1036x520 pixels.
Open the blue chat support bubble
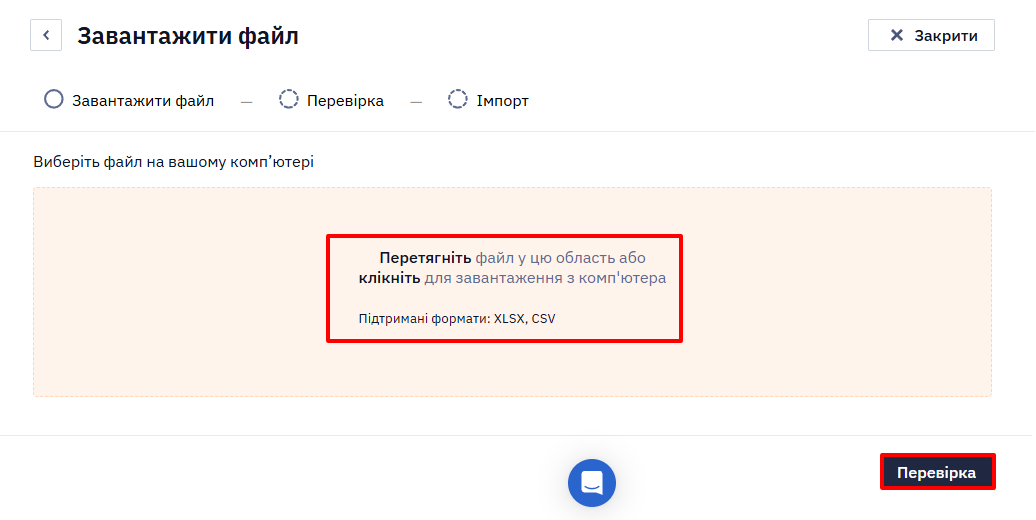592,483
